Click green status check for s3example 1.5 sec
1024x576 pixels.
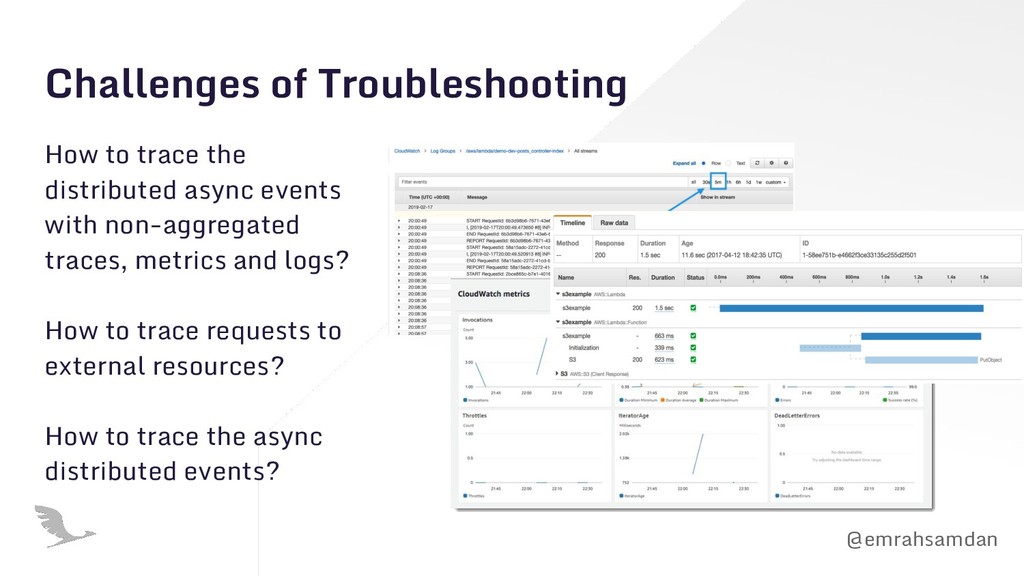click(x=693, y=308)
